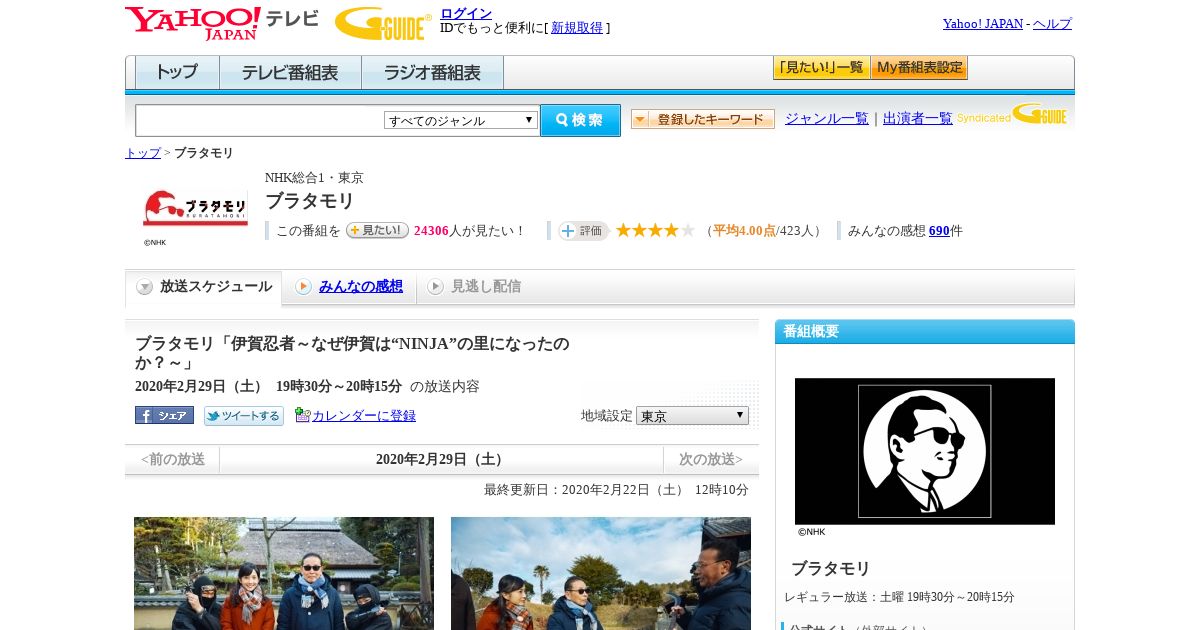Image resolution: width=1200 pixels, height=630 pixels.
Task: Click the ツイートする Twitter button
Action: tap(244, 415)
